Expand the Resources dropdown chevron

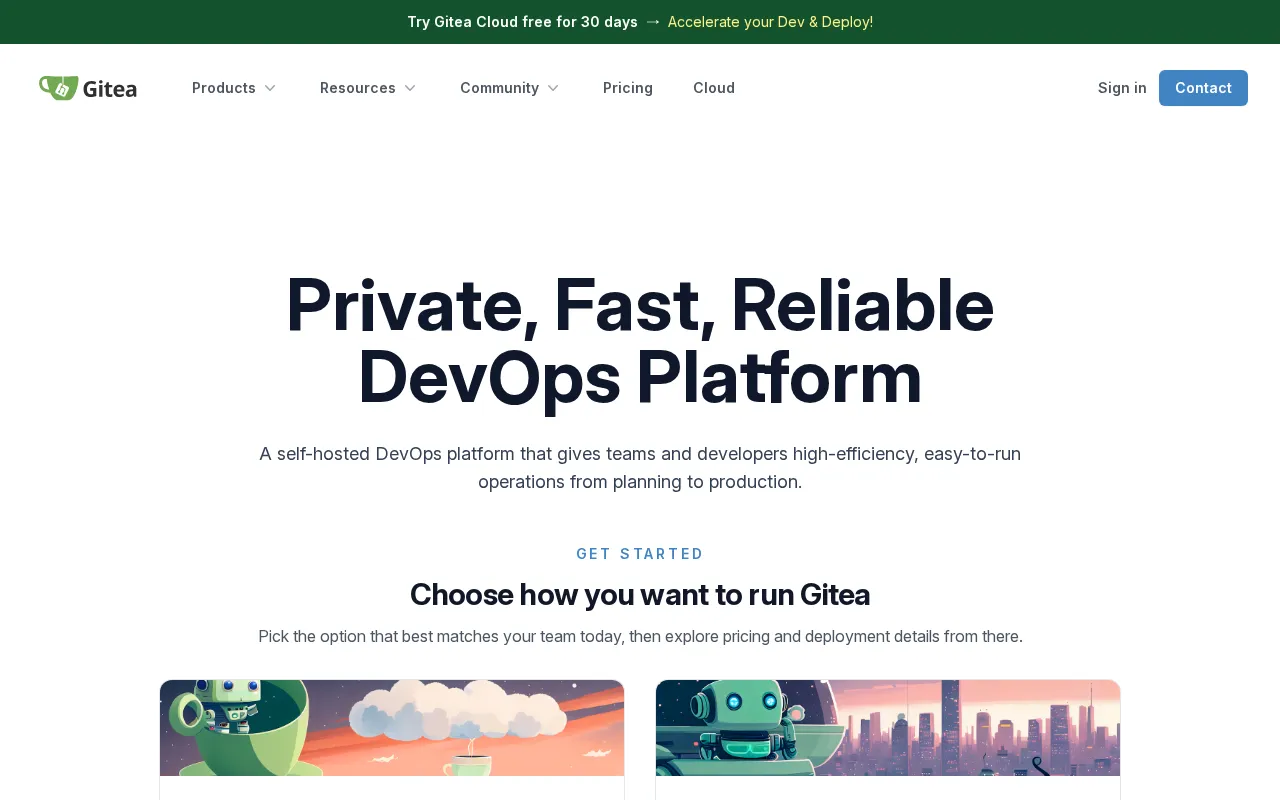click(410, 88)
